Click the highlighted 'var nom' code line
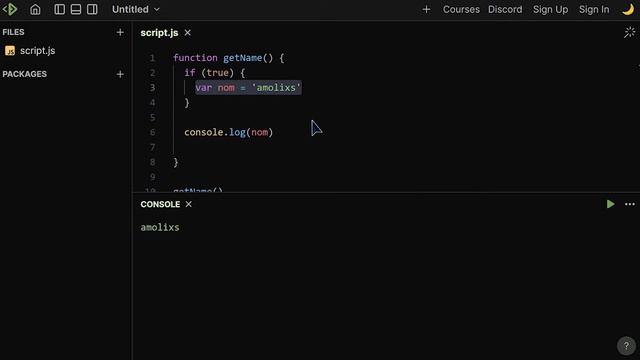Viewport: 640px width, 360px height. [x=248, y=87]
